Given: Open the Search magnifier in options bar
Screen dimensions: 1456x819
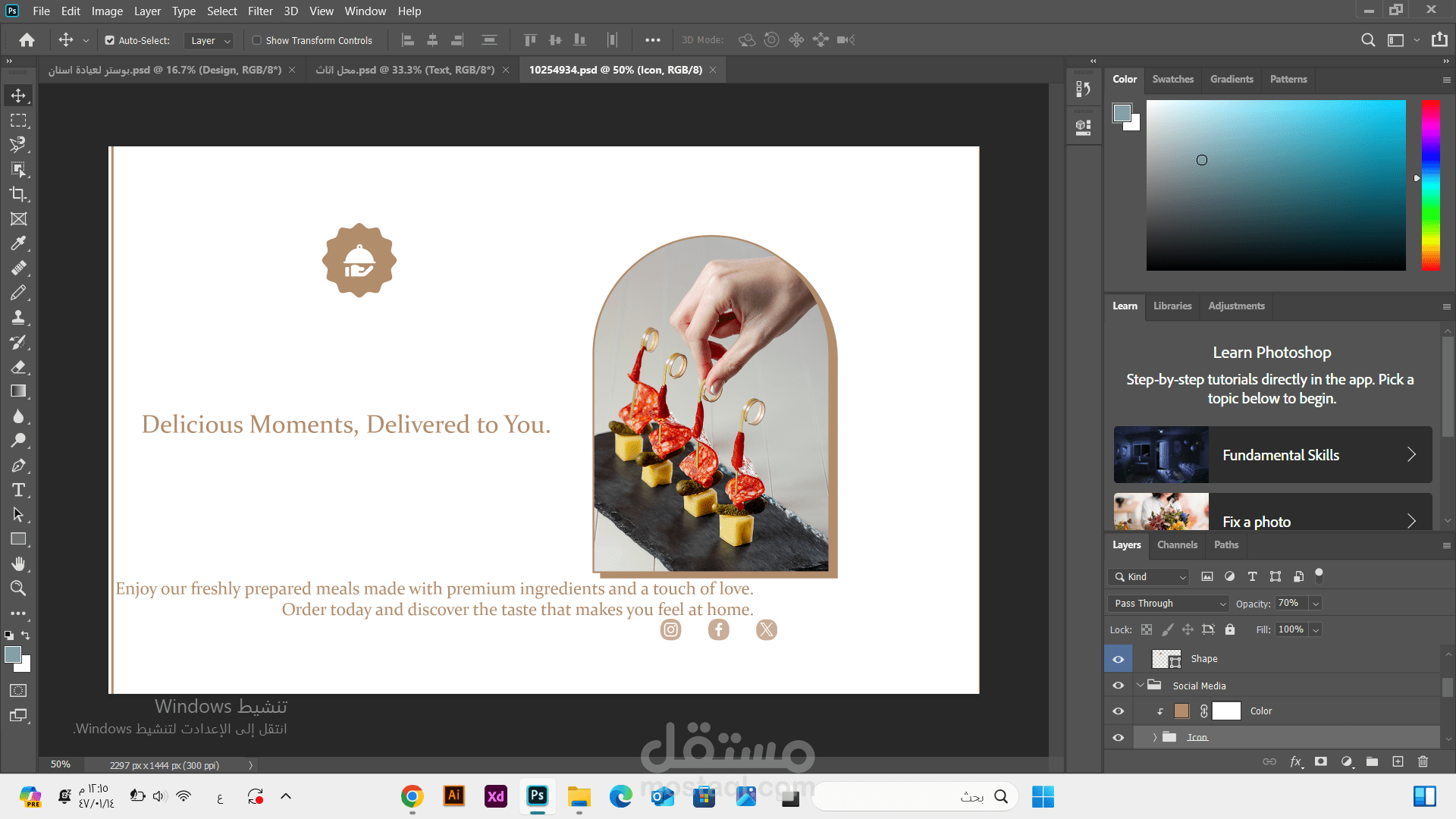Looking at the screenshot, I should coord(1368,40).
